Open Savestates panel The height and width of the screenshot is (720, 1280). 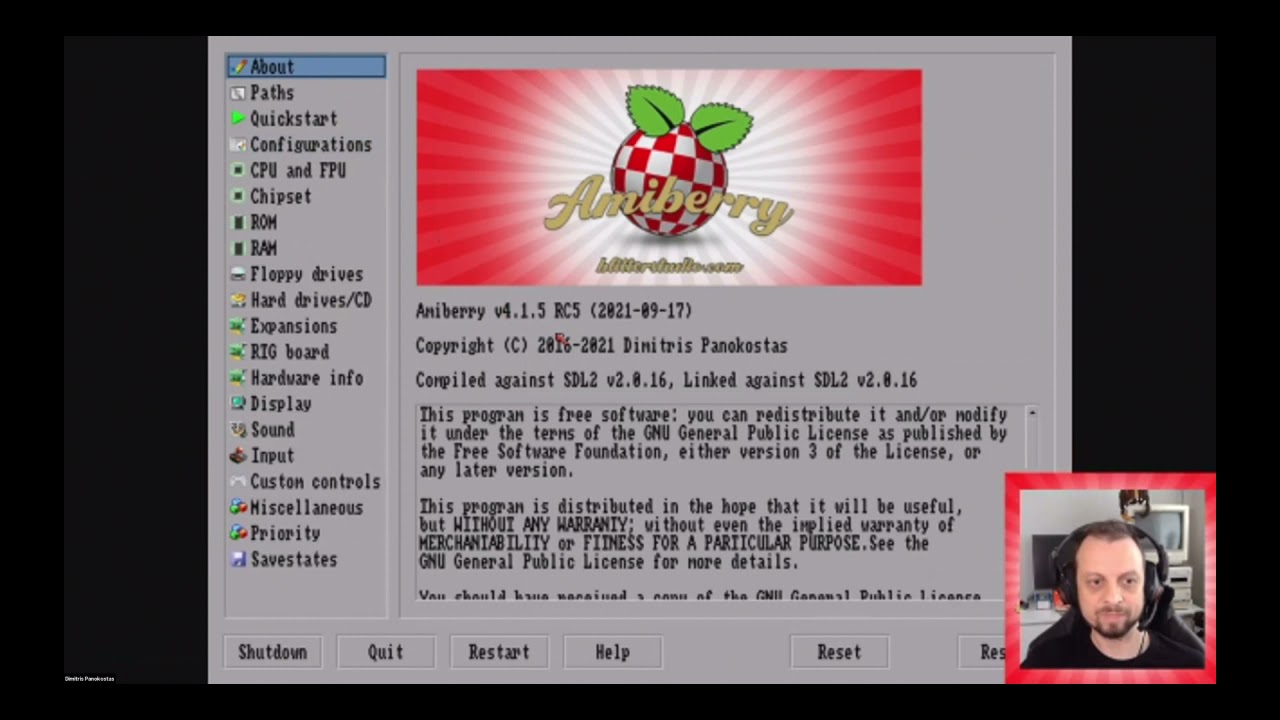[306, 560]
